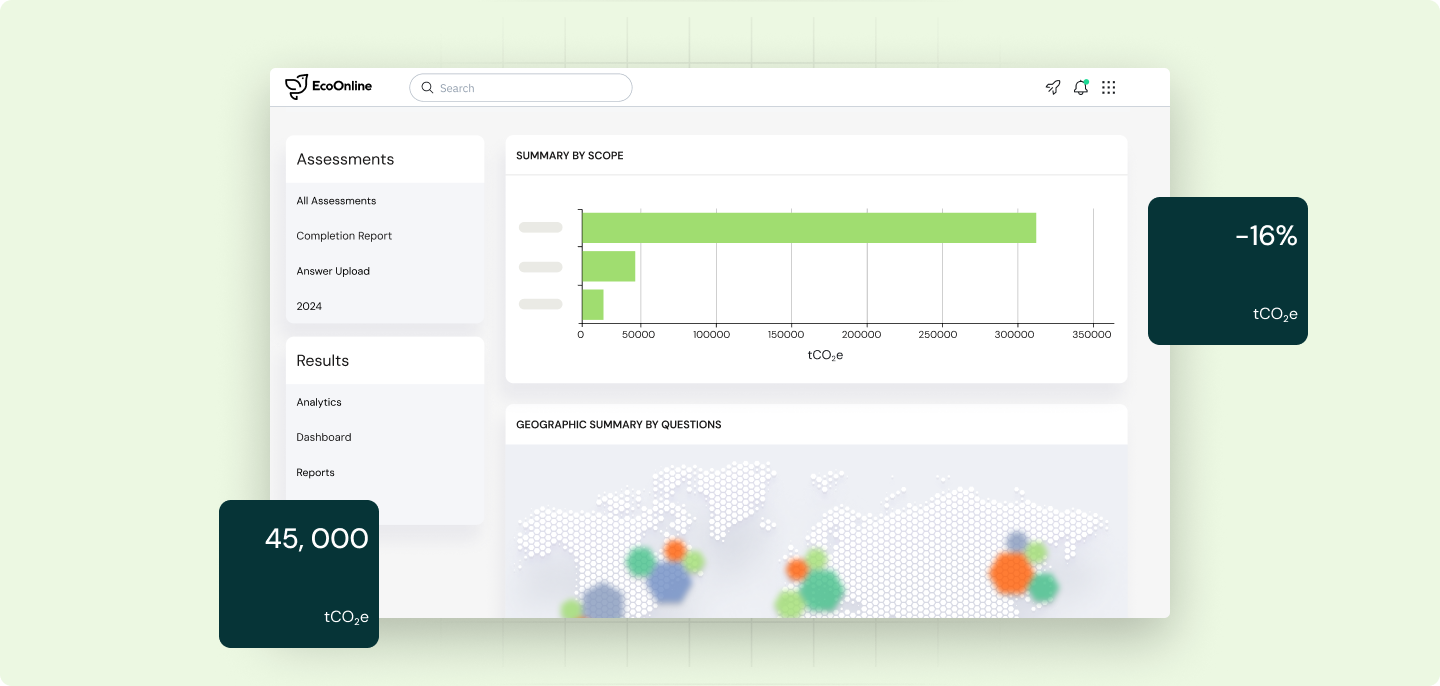Screen dimensions: 1440x686
Task: Click the send/rocket icon in top bar
Action: click(x=1052, y=88)
